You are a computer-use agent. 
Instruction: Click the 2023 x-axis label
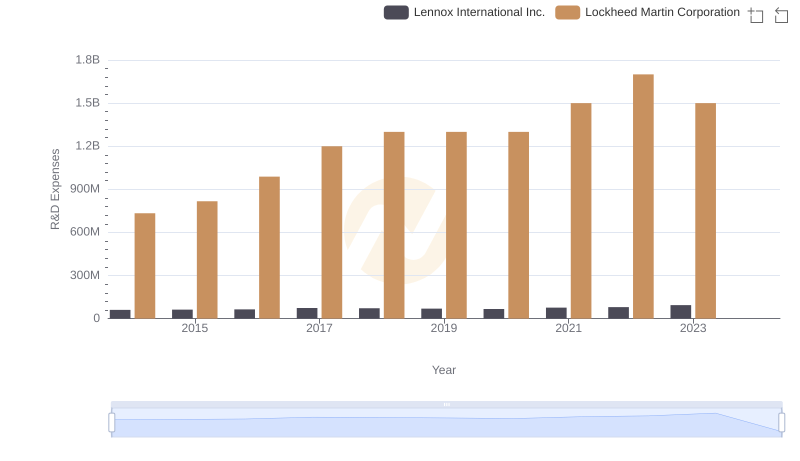693,328
